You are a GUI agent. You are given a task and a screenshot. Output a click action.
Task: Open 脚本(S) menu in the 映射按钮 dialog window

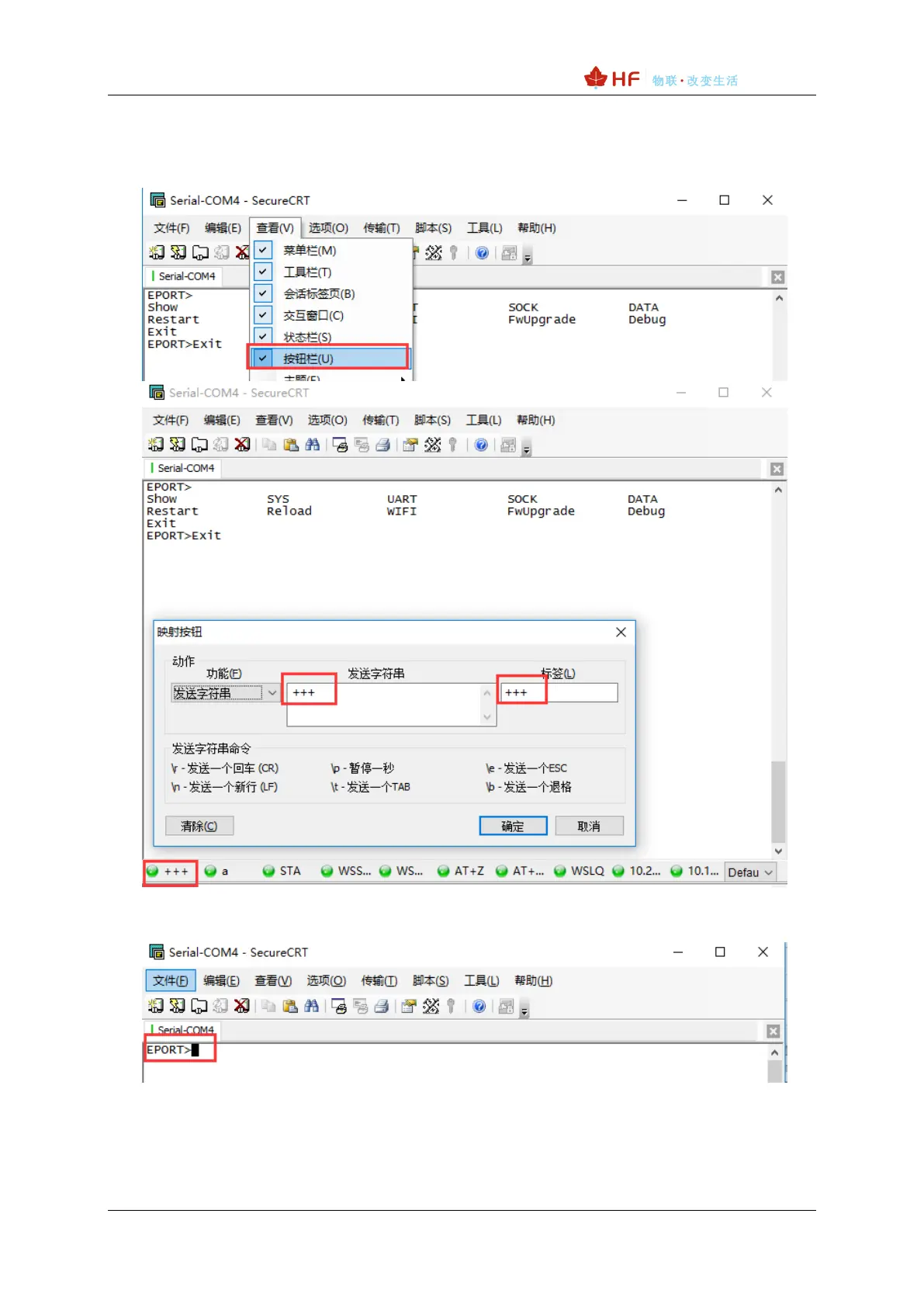point(432,421)
